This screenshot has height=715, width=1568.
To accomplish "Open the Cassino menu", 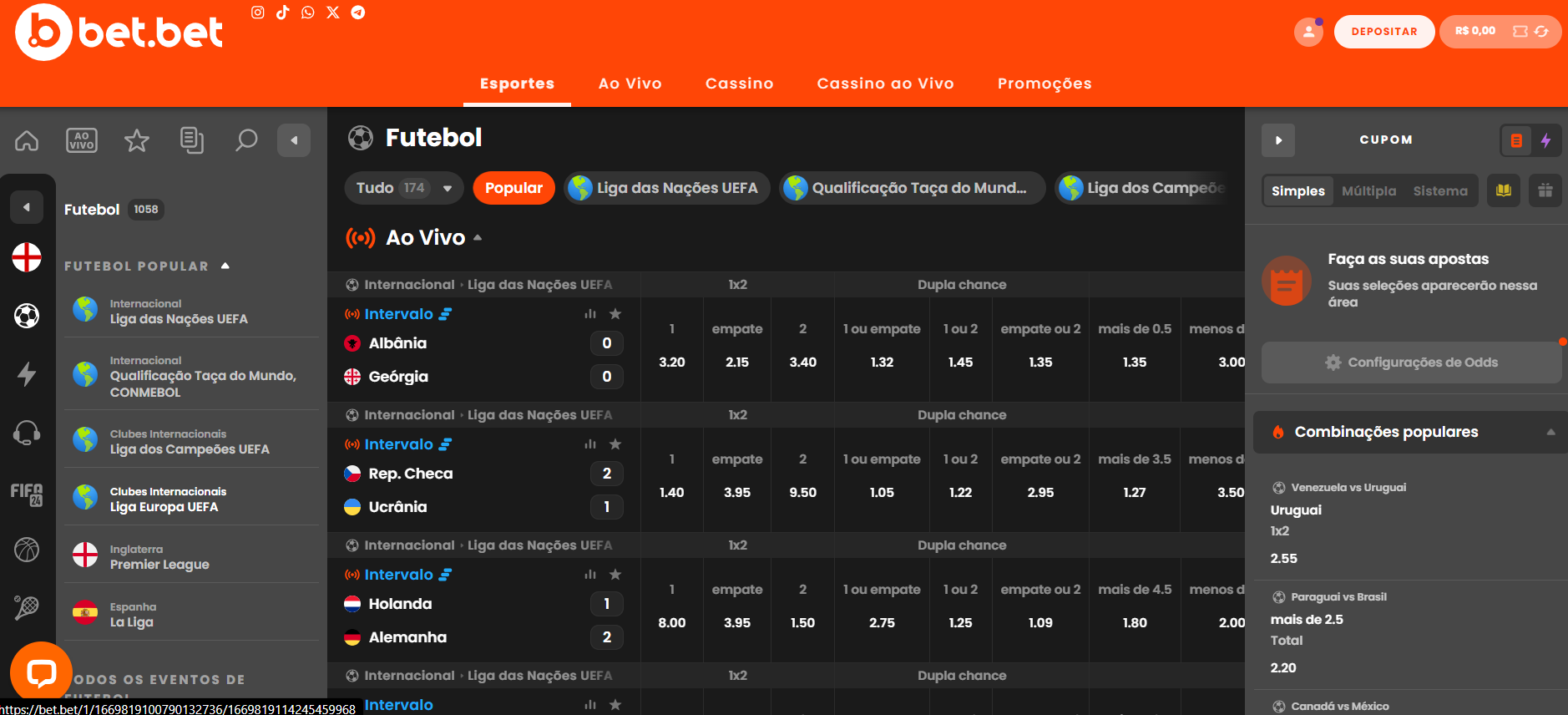I will 740,84.
